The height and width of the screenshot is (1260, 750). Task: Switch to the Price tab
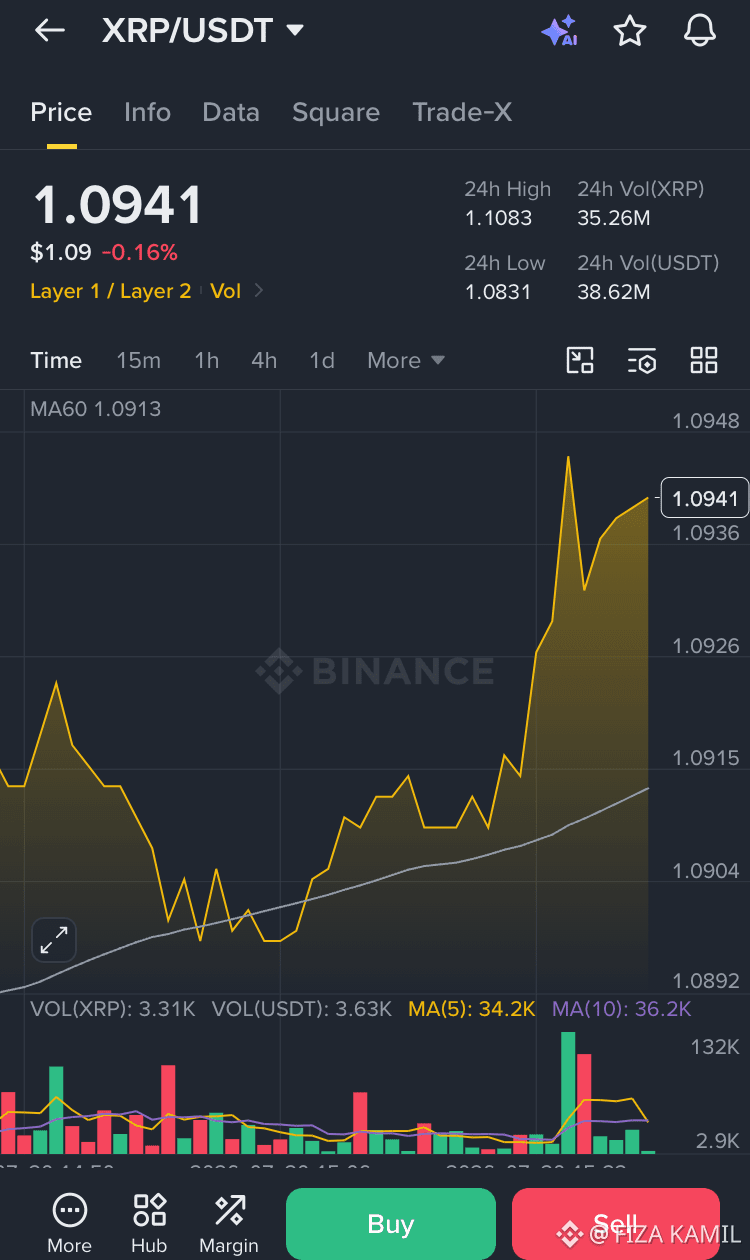click(x=61, y=112)
